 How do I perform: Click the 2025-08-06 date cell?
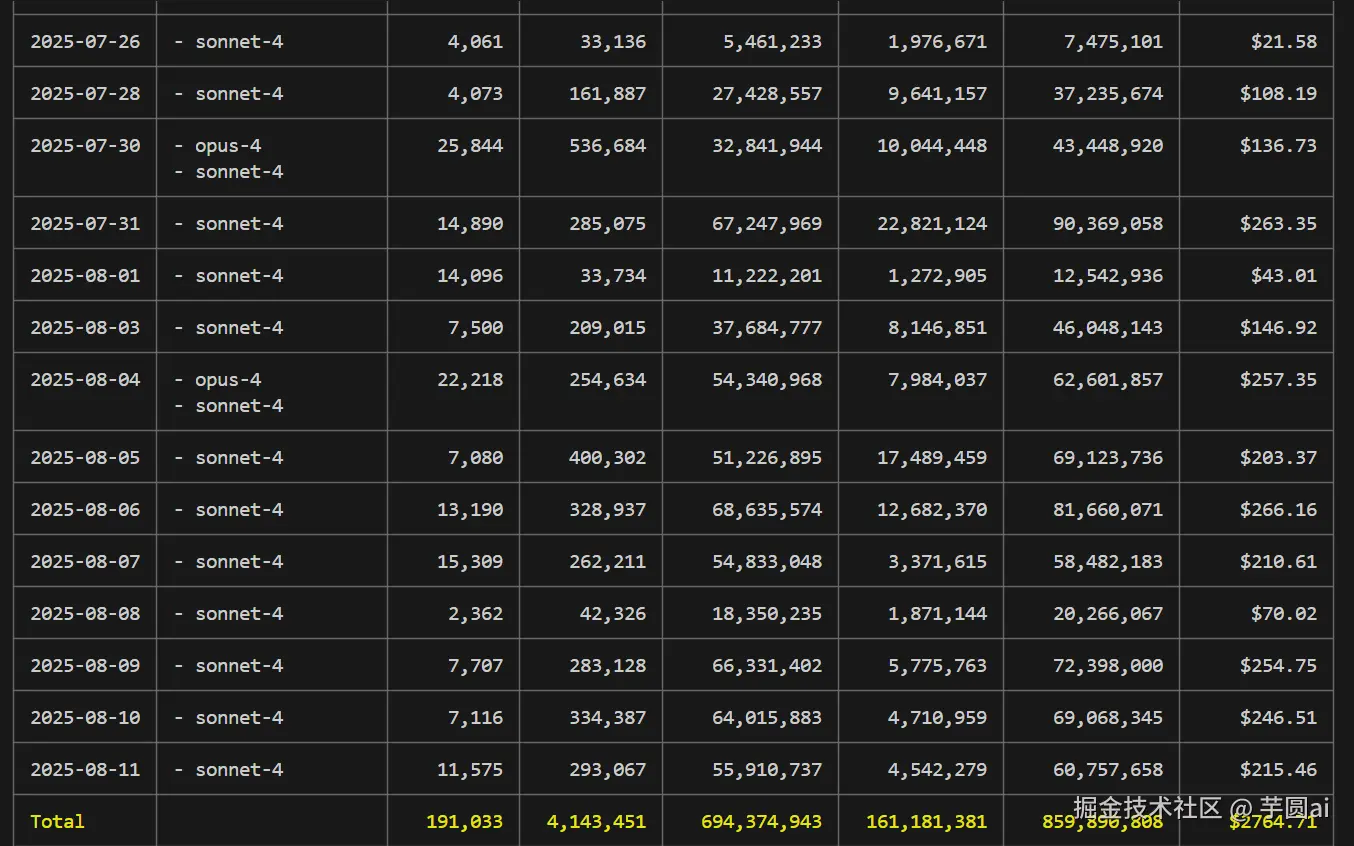tap(85, 510)
